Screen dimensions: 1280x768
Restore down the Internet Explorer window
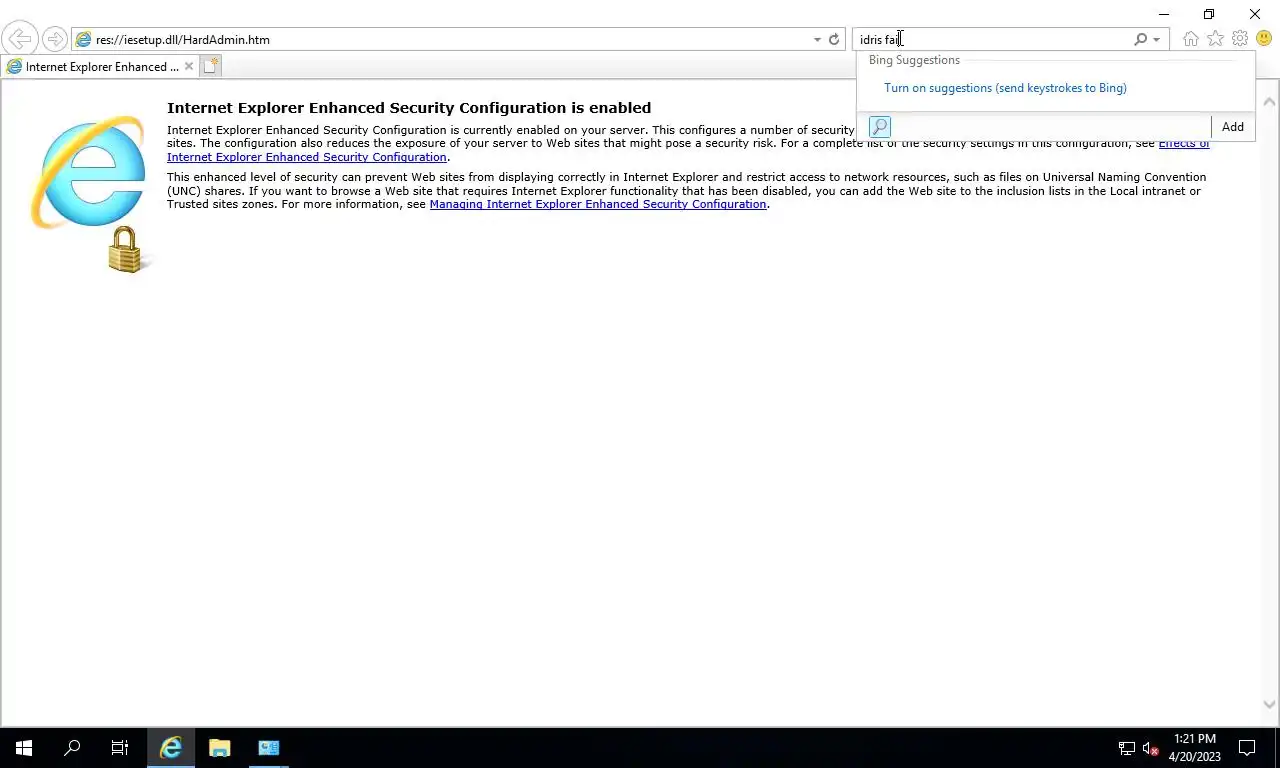(1209, 14)
